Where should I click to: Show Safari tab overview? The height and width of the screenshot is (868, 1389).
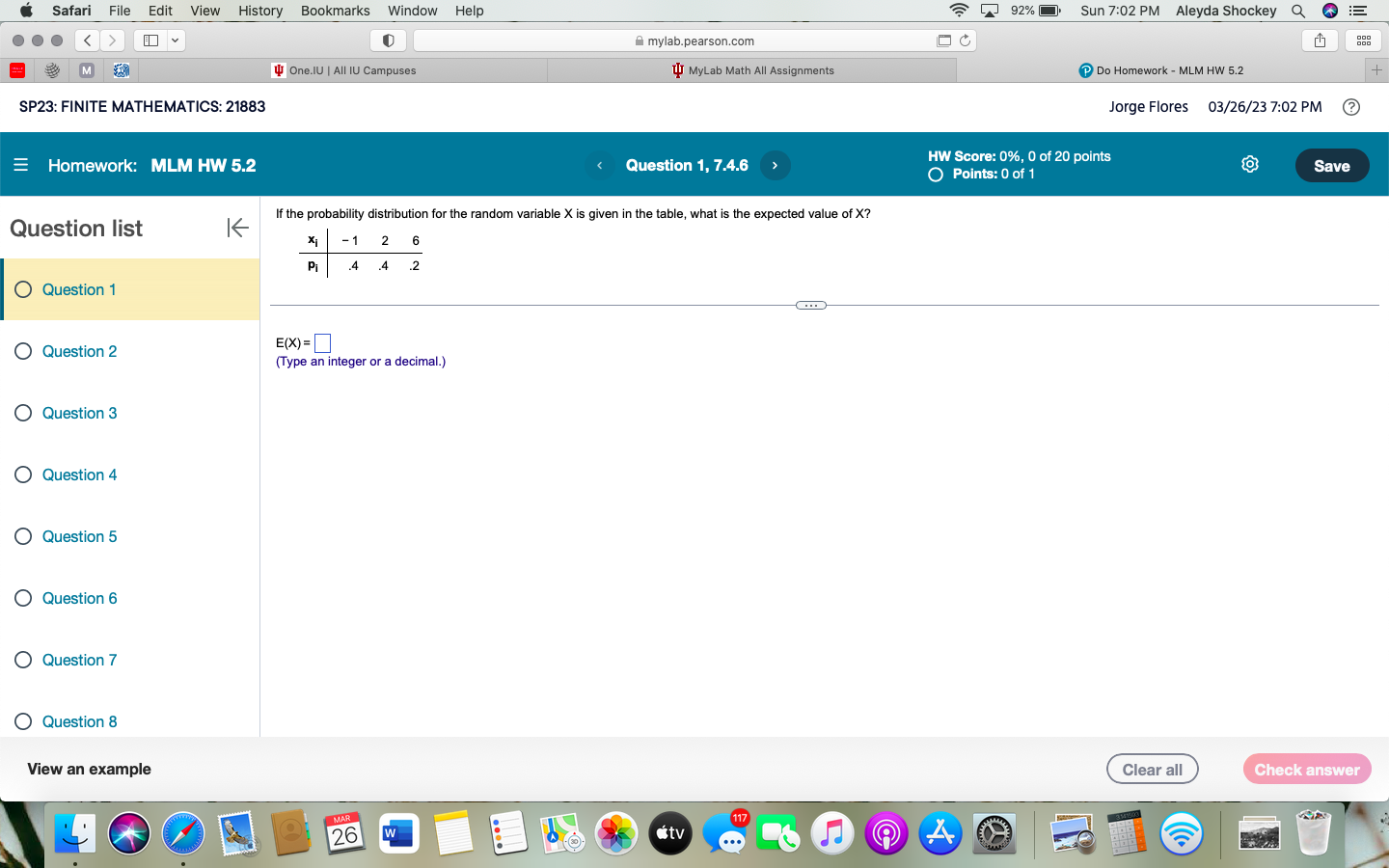1364,41
